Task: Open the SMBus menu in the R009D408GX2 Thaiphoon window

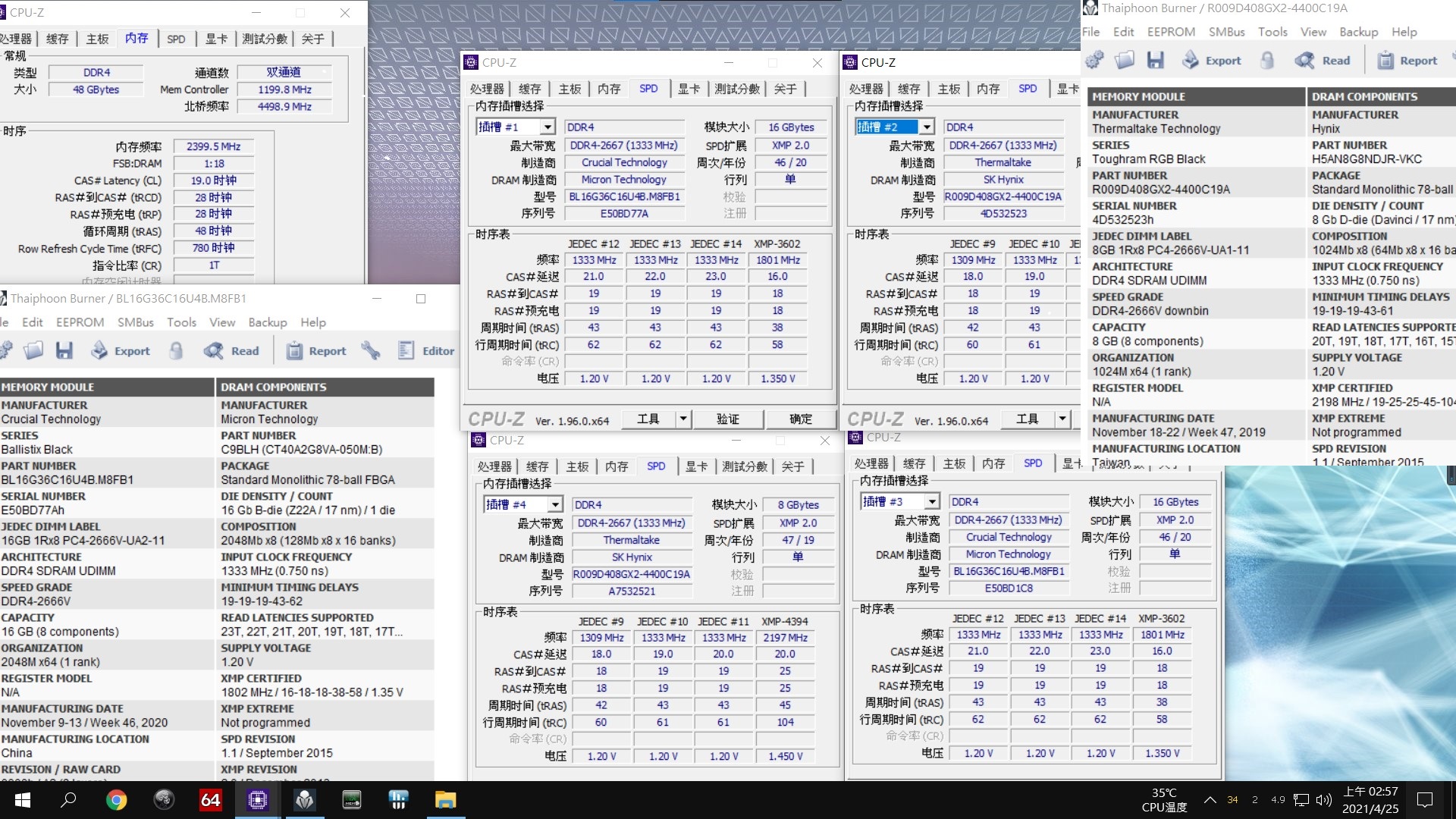Action: click(1226, 32)
